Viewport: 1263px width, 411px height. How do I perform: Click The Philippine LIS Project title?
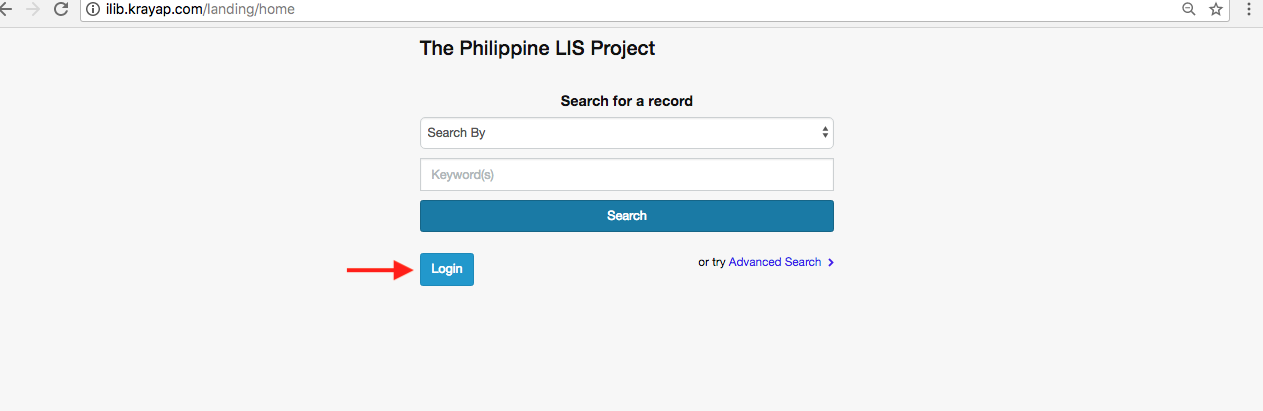(537, 47)
